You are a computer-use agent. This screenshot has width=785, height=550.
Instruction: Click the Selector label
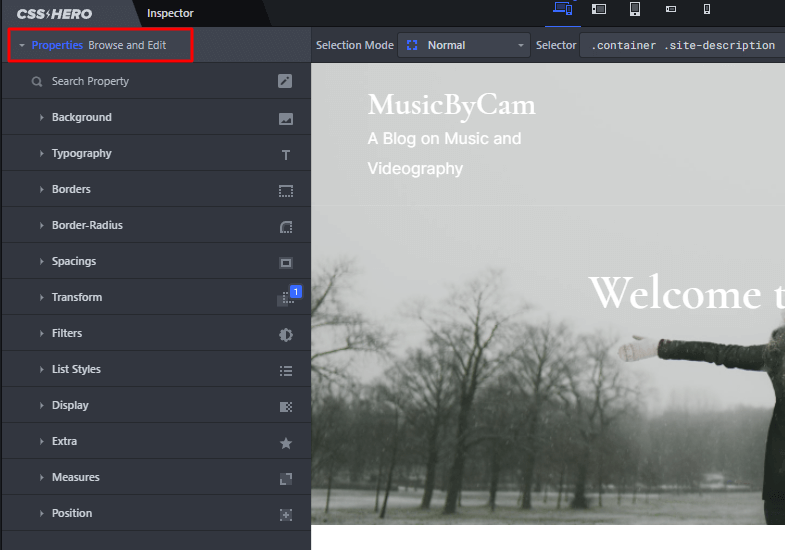click(556, 45)
